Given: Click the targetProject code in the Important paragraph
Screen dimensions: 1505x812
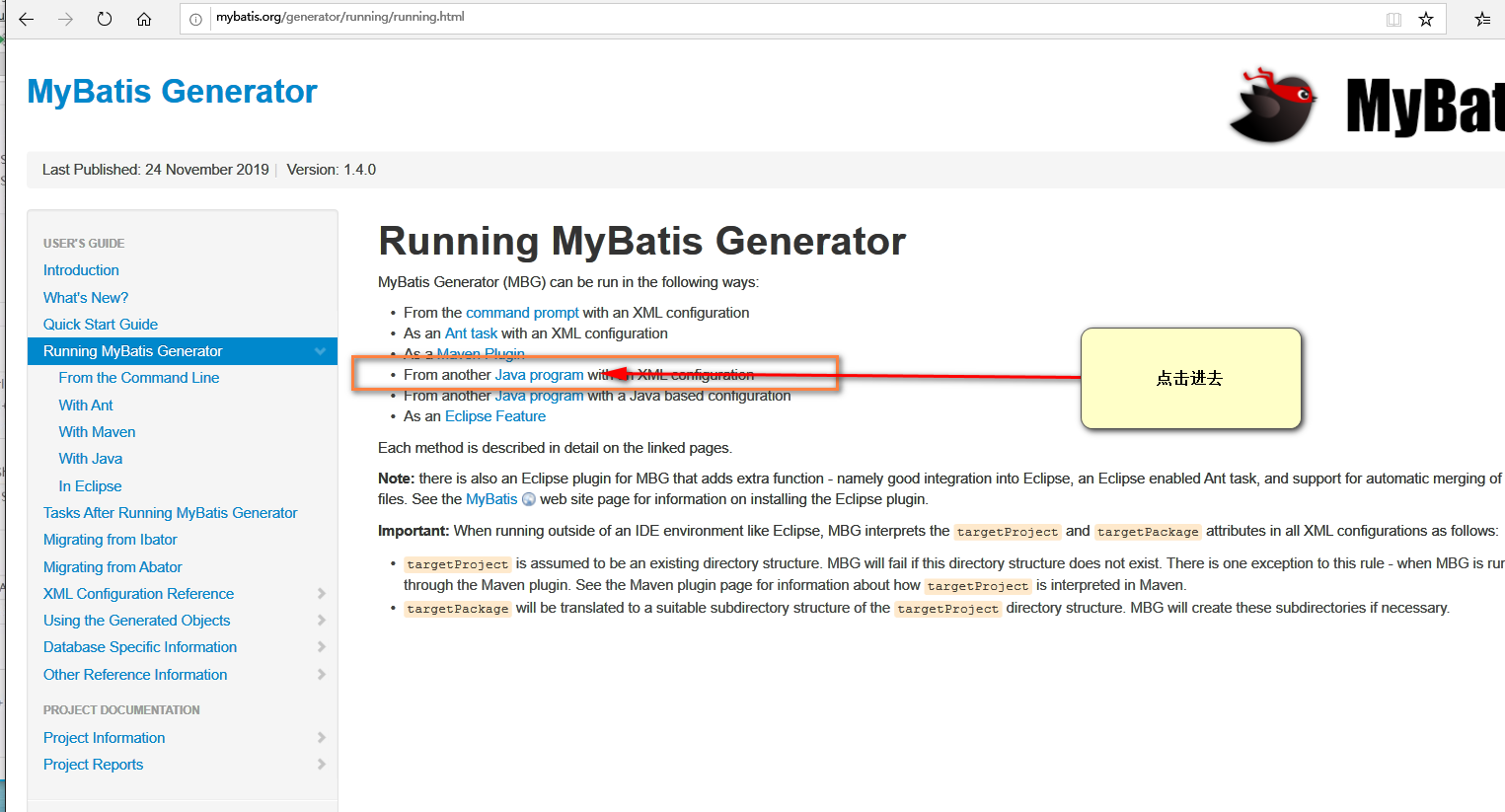Looking at the screenshot, I should pos(1008,532).
